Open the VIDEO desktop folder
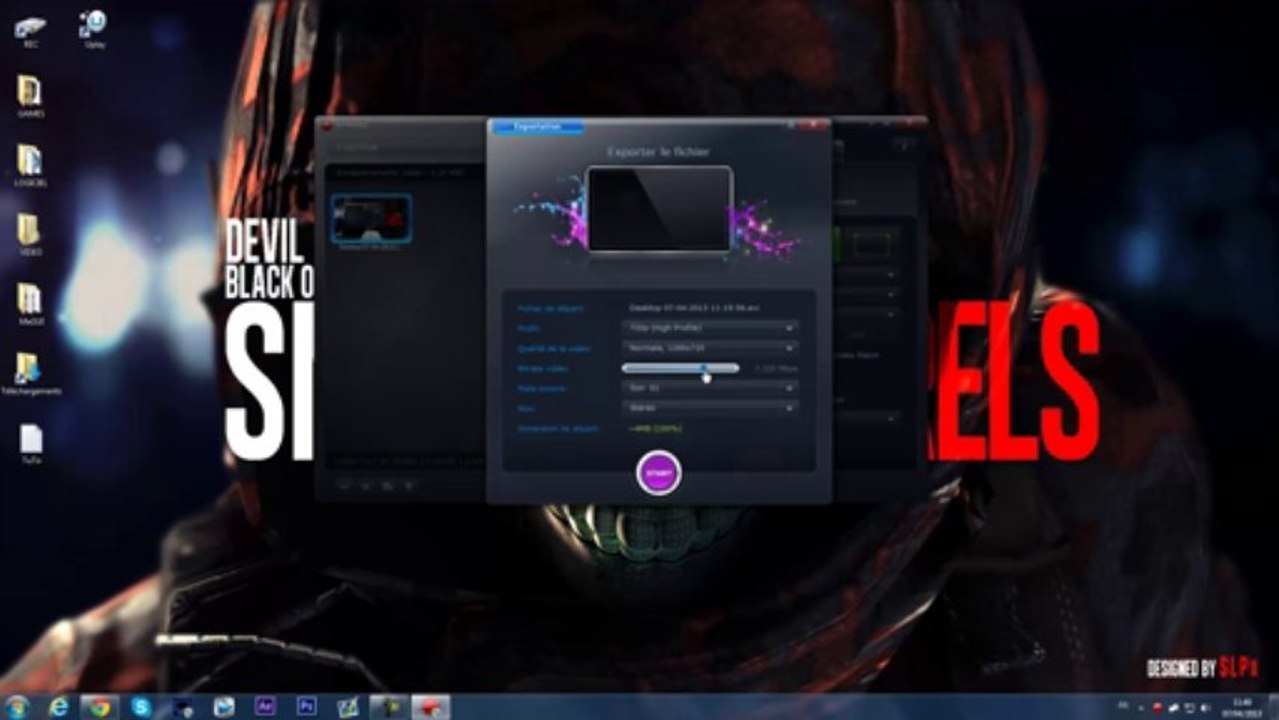Image resolution: width=1279 pixels, height=720 pixels. point(30,236)
